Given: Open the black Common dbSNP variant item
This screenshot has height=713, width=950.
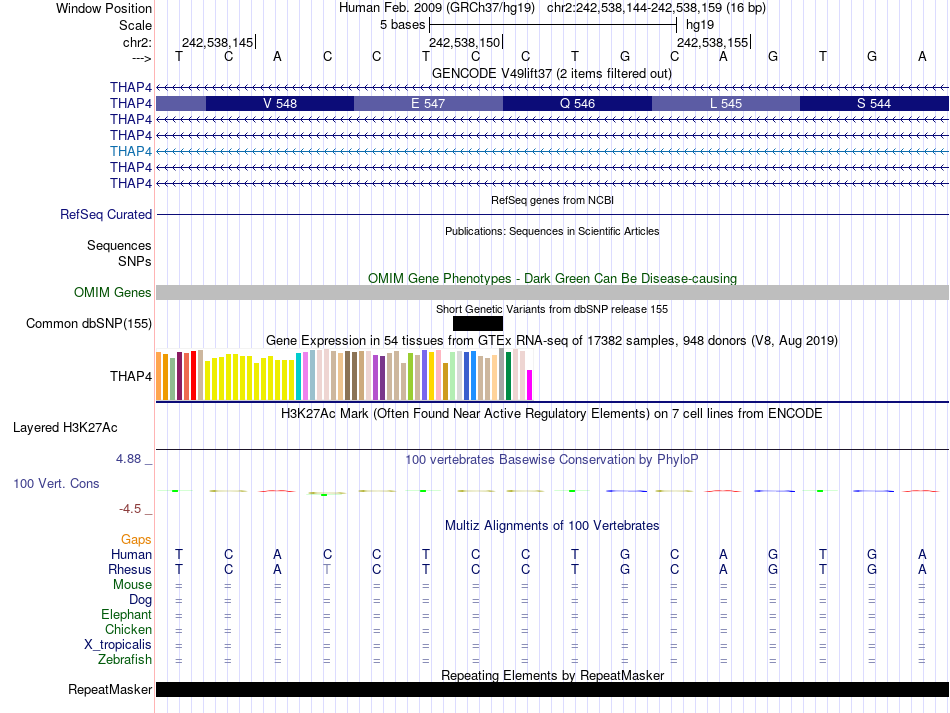Looking at the screenshot, I should click(477, 323).
